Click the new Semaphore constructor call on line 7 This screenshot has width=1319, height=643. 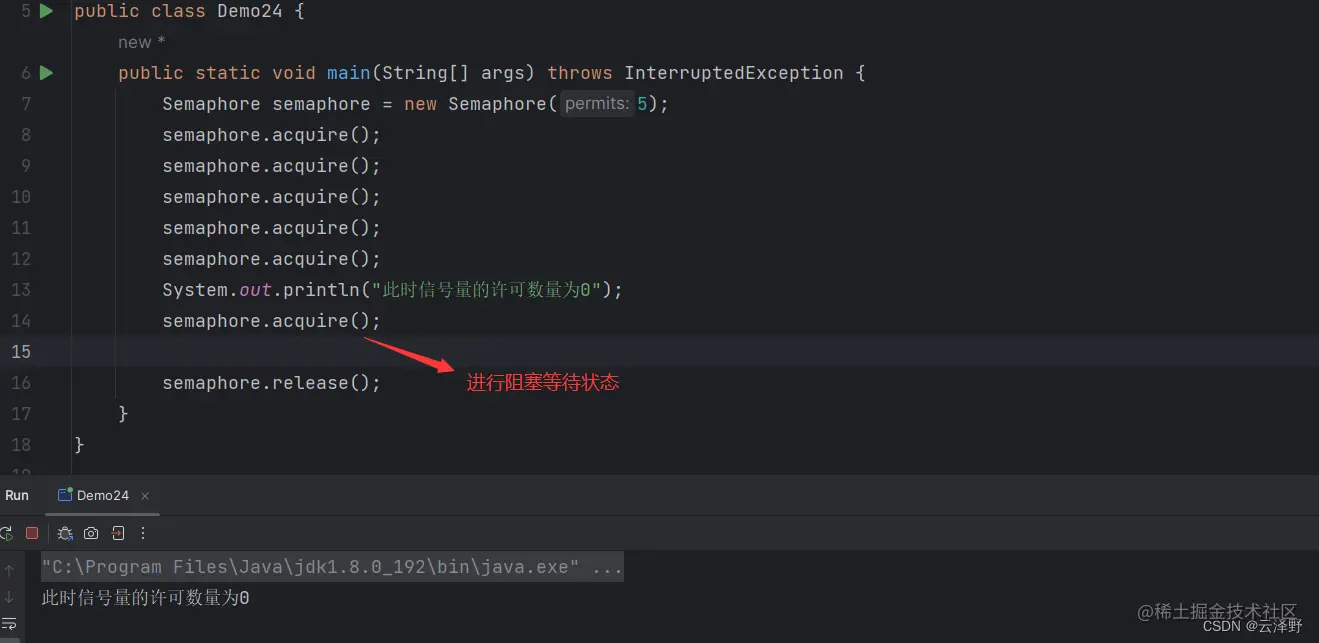pyautogui.click(x=536, y=104)
